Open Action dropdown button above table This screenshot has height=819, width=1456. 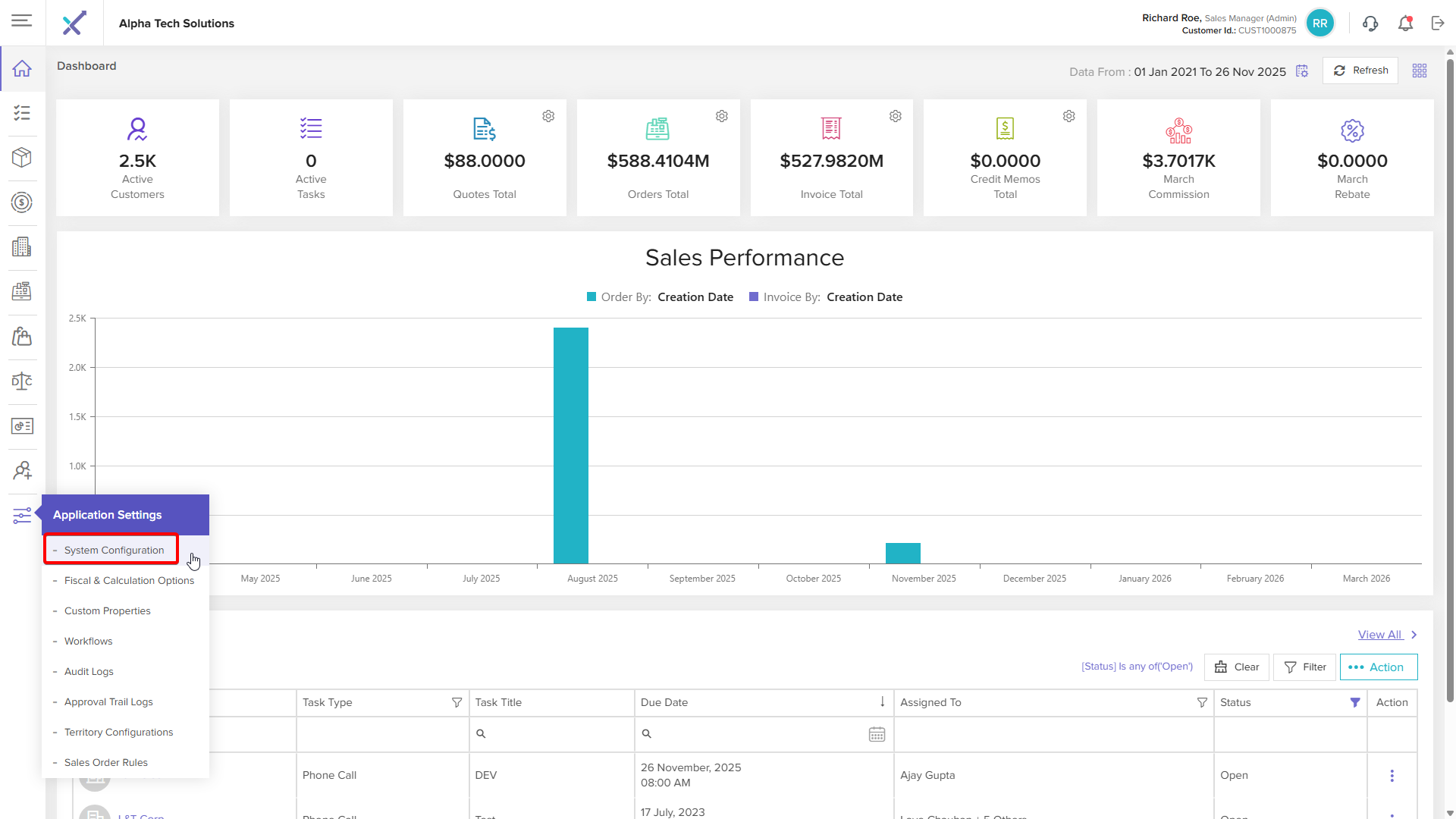tap(1378, 667)
